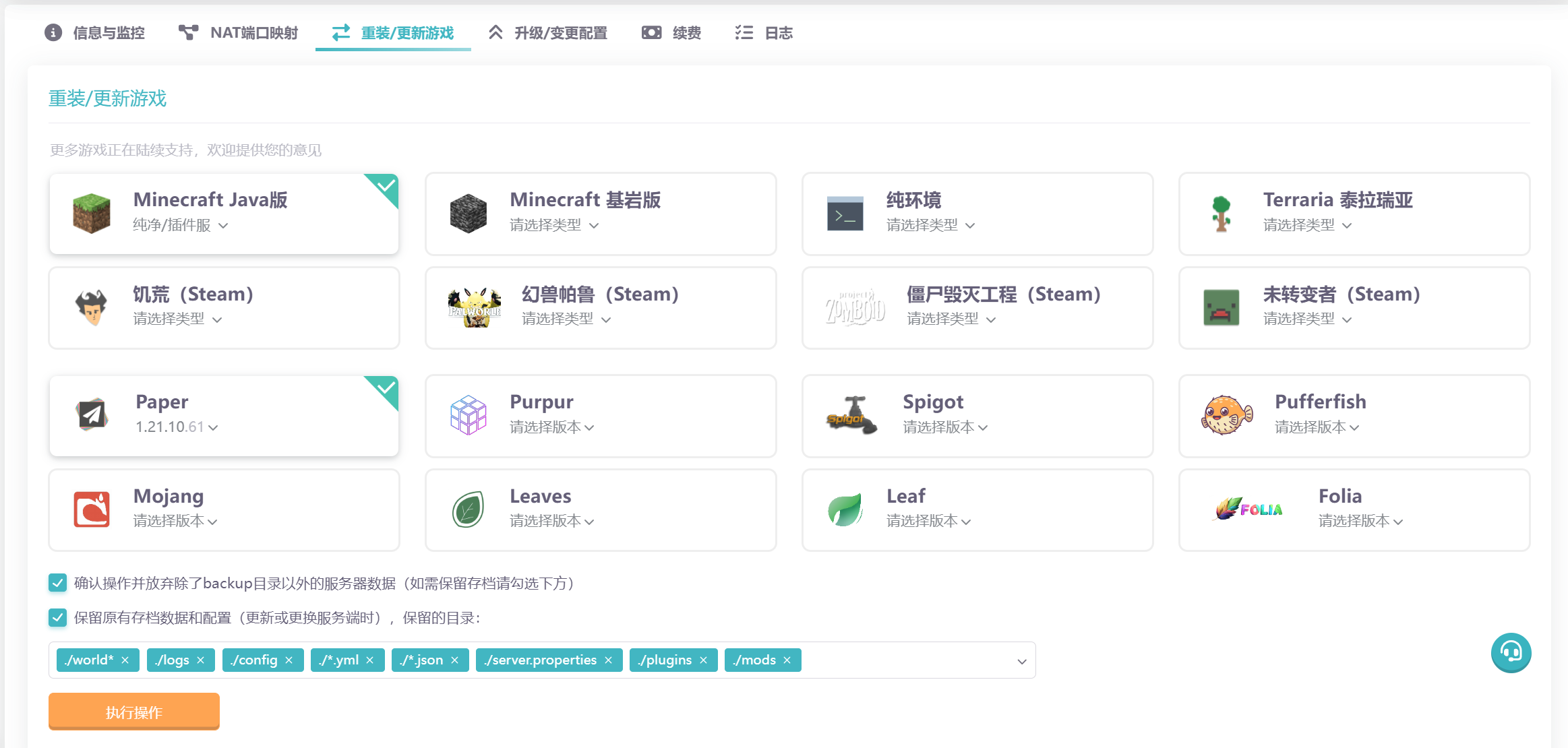Toggle the keep original save data checkbox

[x=58, y=617]
